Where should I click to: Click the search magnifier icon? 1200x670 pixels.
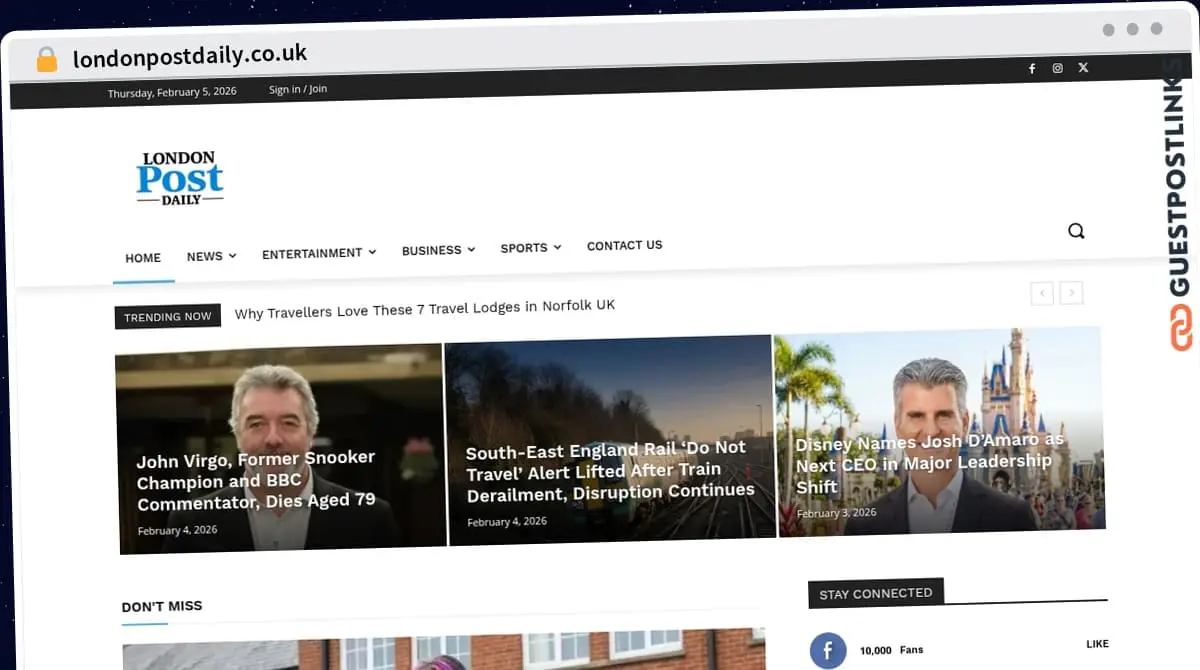click(x=1076, y=231)
